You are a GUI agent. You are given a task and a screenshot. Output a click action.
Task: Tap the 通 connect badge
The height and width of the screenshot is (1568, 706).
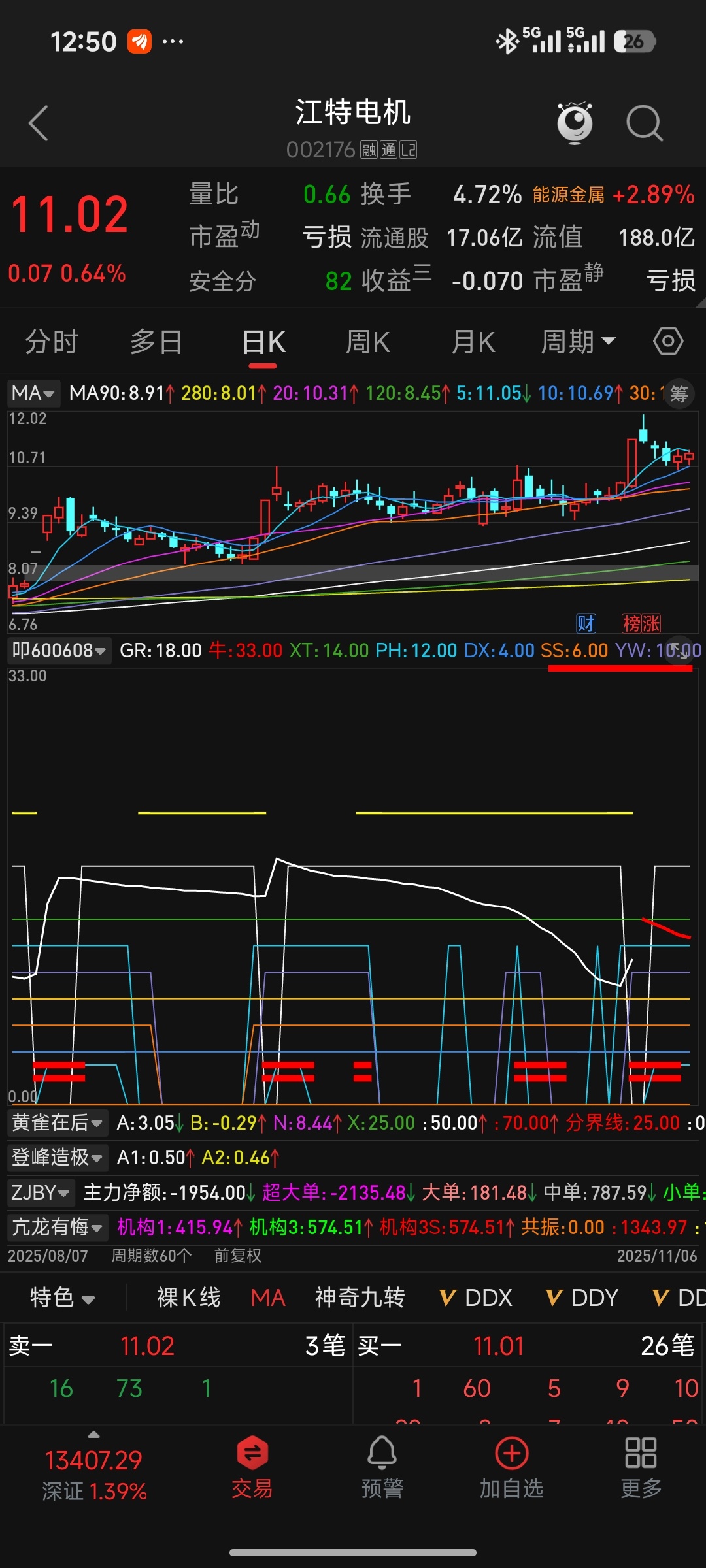pos(389,150)
